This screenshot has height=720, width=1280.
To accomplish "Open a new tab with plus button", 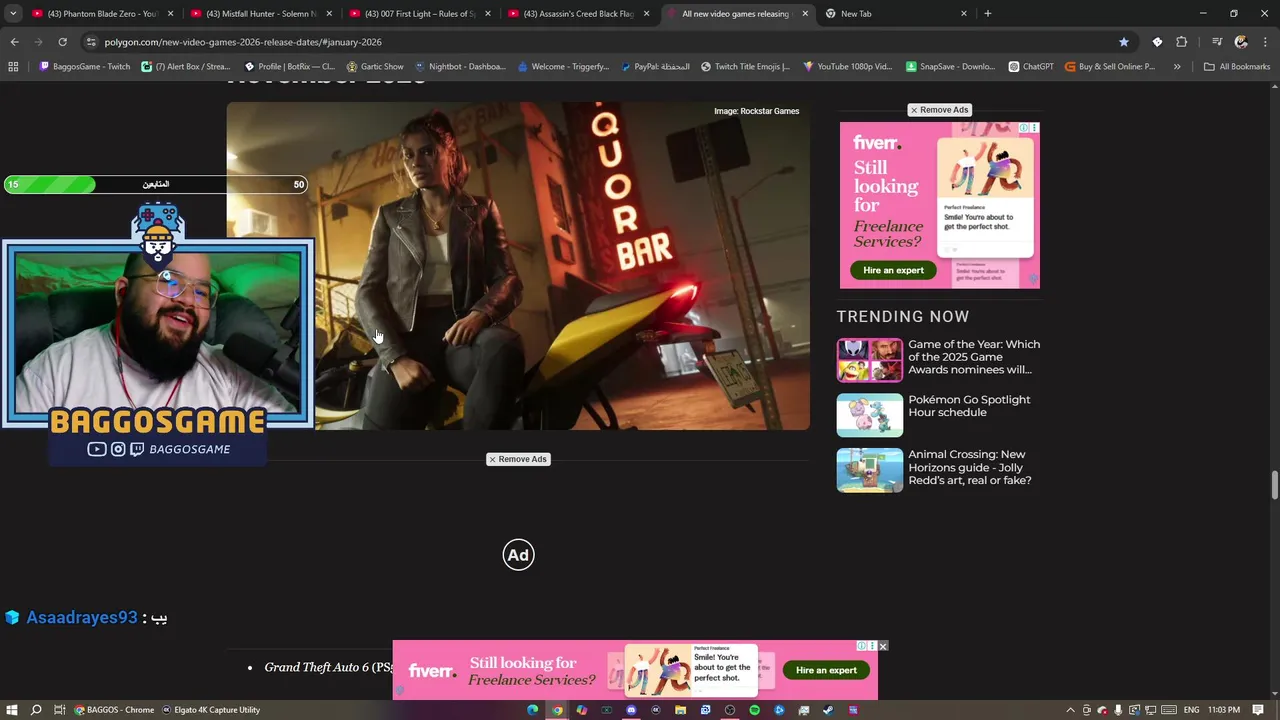I will pyautogui.click(x=988, y=14).
